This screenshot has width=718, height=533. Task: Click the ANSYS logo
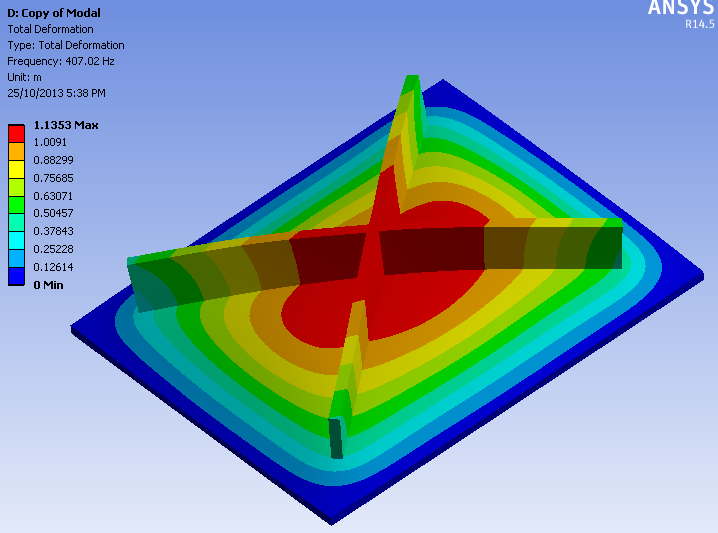point(681,8)
